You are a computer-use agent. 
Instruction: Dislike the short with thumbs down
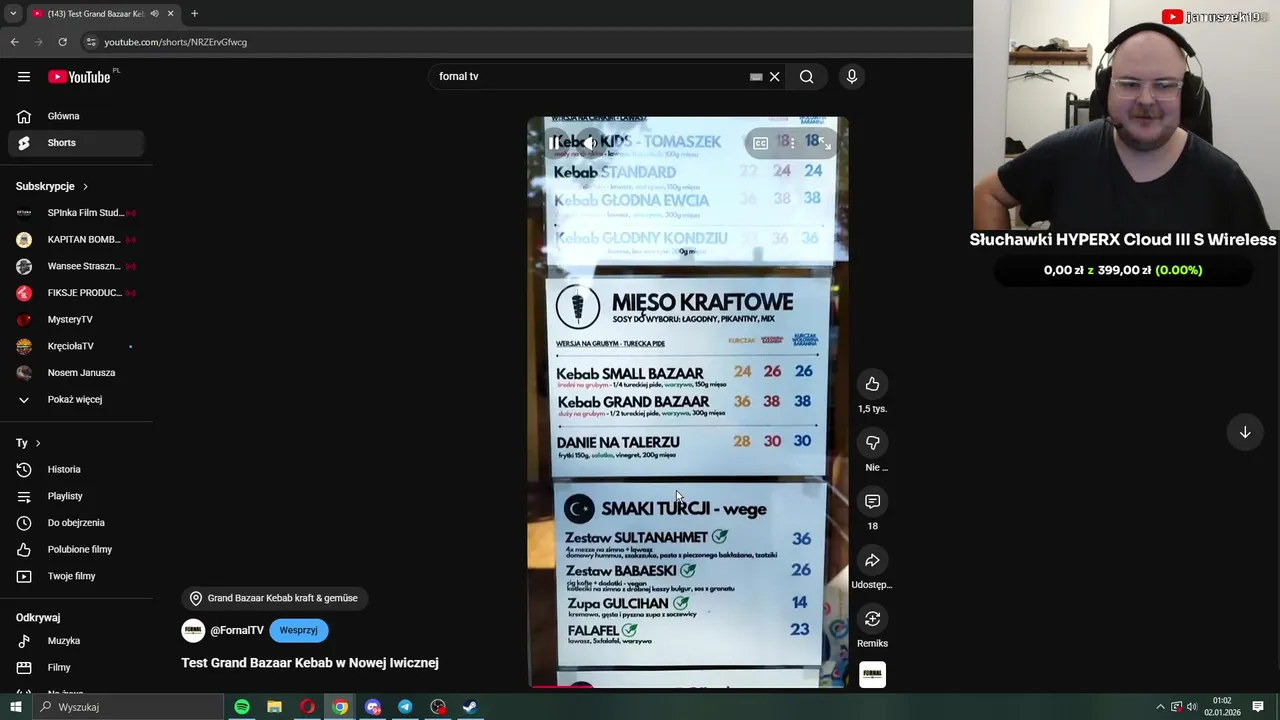click(872, 443)
